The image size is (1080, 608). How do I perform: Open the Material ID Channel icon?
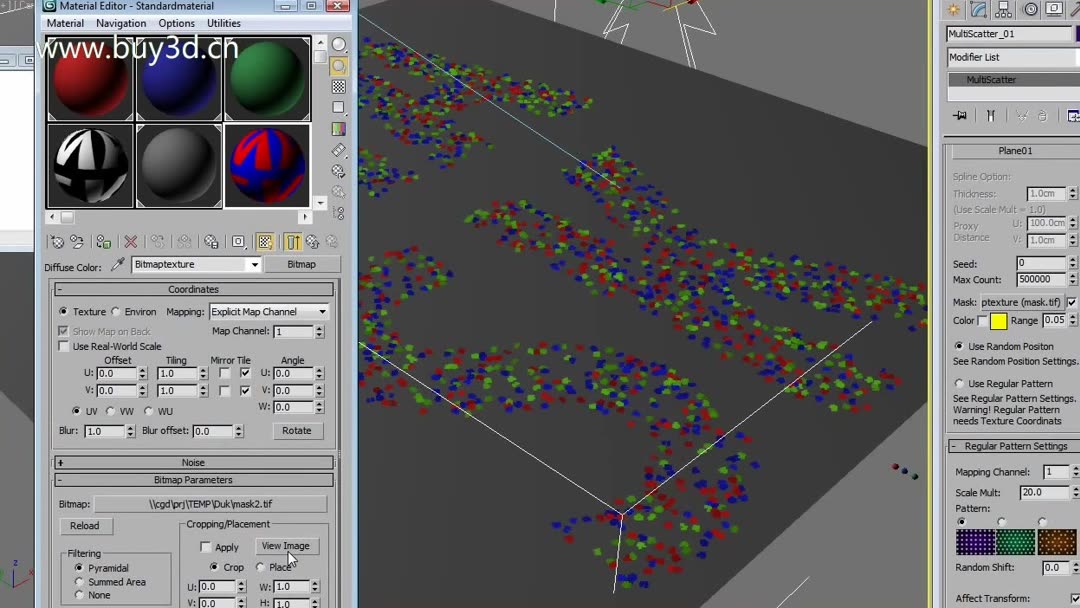tap(238, 241)
